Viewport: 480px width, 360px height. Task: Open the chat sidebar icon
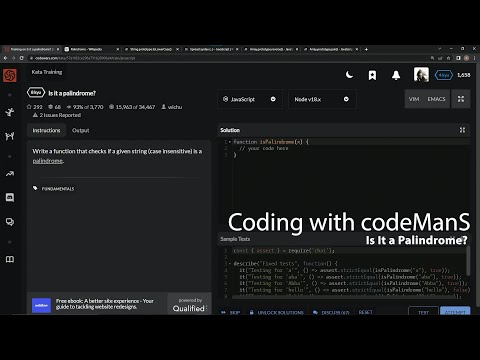[x=10, y=198]
